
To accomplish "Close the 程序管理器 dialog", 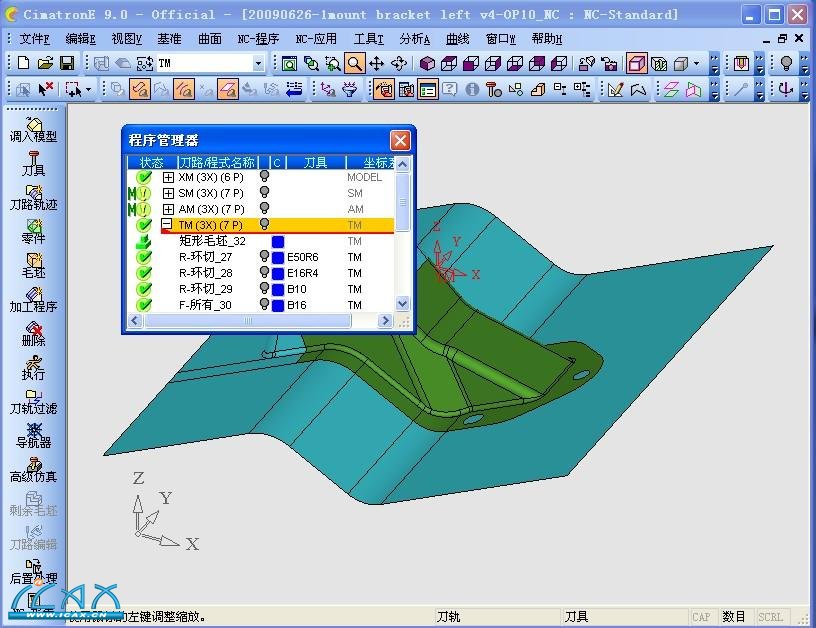I will coord(400,140).
